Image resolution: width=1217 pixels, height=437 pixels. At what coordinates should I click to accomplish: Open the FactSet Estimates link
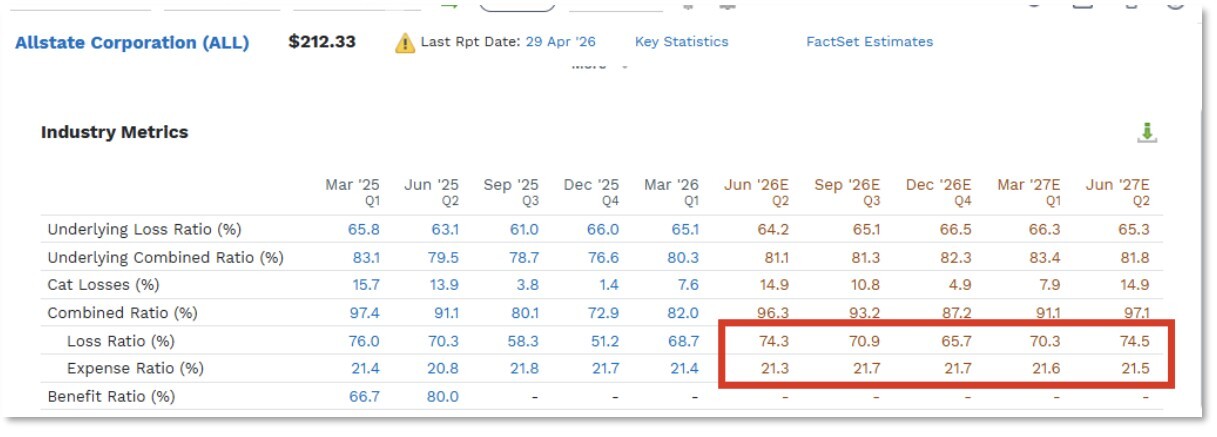(x=870, y=42)
